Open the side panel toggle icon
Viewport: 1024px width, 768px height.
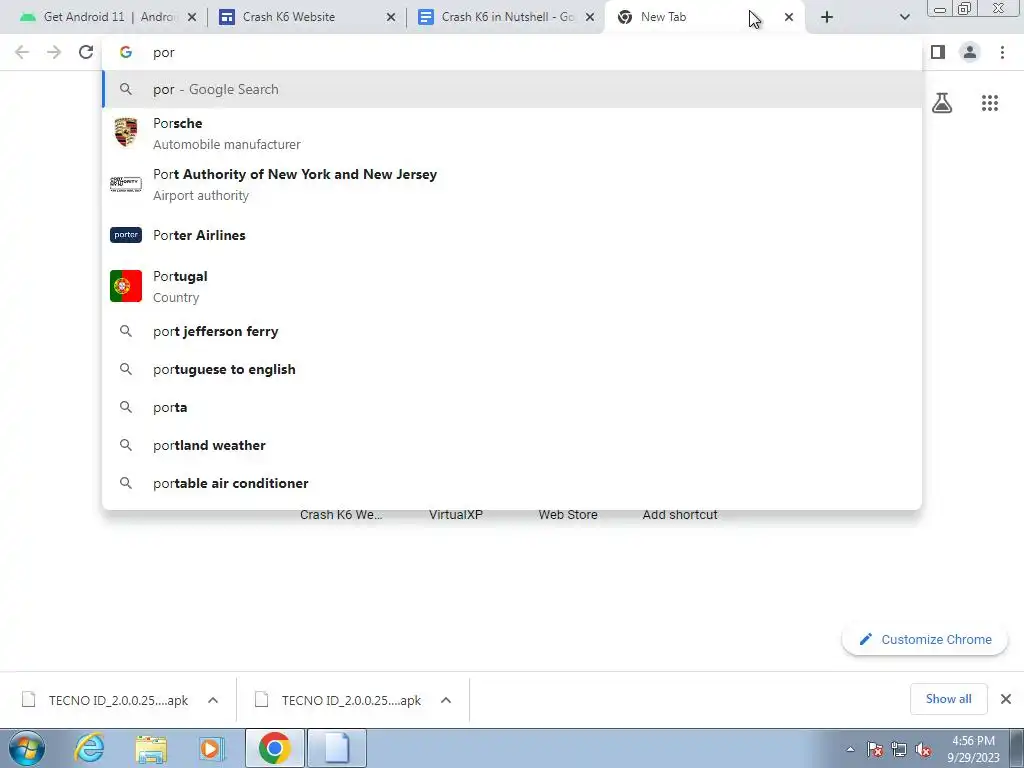(938, 52)
